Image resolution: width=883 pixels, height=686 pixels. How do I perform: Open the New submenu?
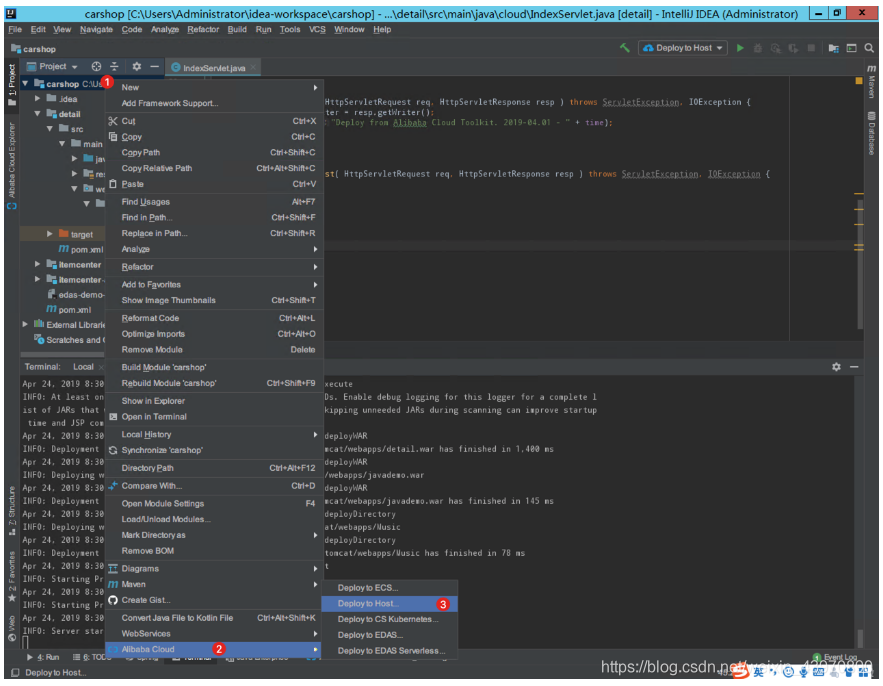click(214, 87)
